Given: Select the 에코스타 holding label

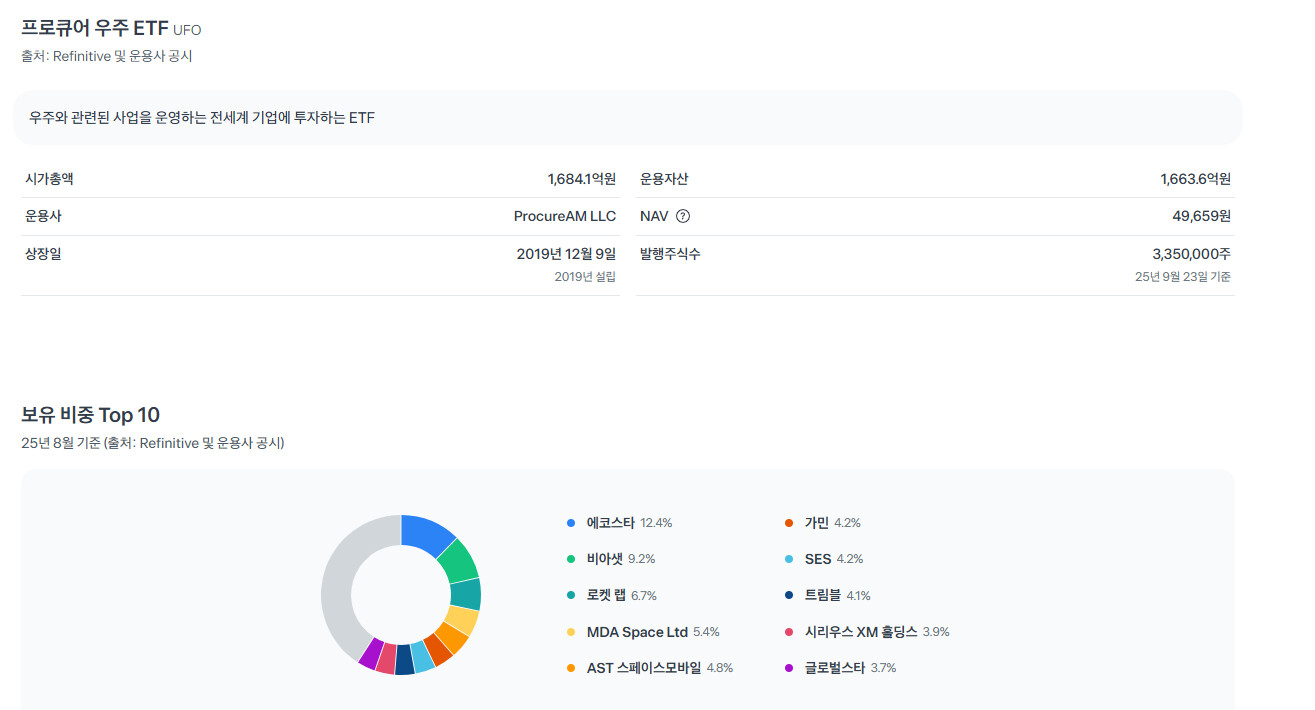Looking at the screenshot, I should coord(611,523).
